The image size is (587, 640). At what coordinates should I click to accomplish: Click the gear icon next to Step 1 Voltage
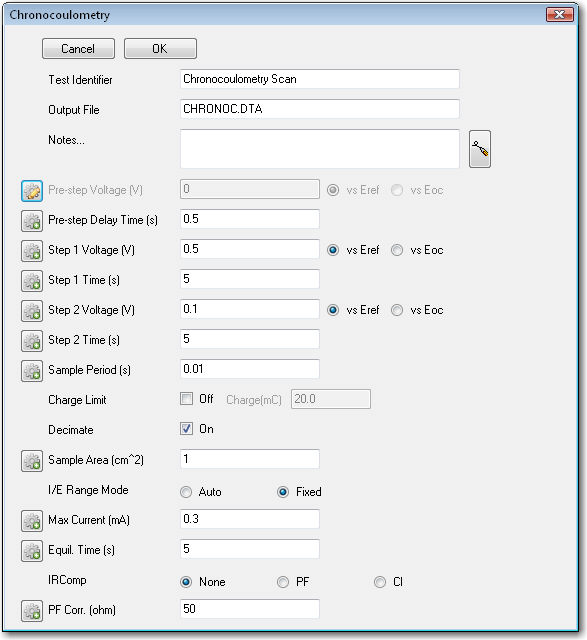coord(32,251)
